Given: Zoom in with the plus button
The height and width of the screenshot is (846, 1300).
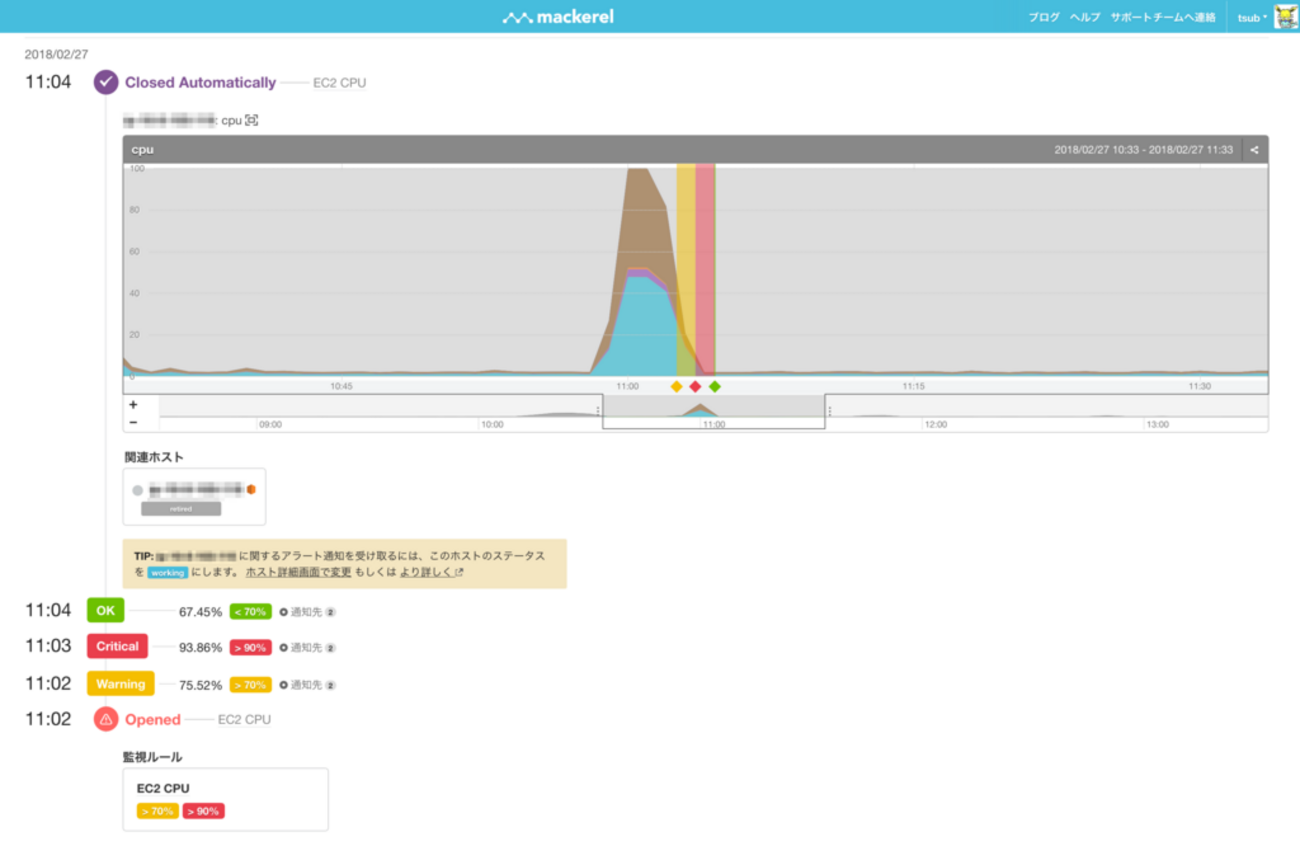Looking at the screenshot, I should click(133, 405).
